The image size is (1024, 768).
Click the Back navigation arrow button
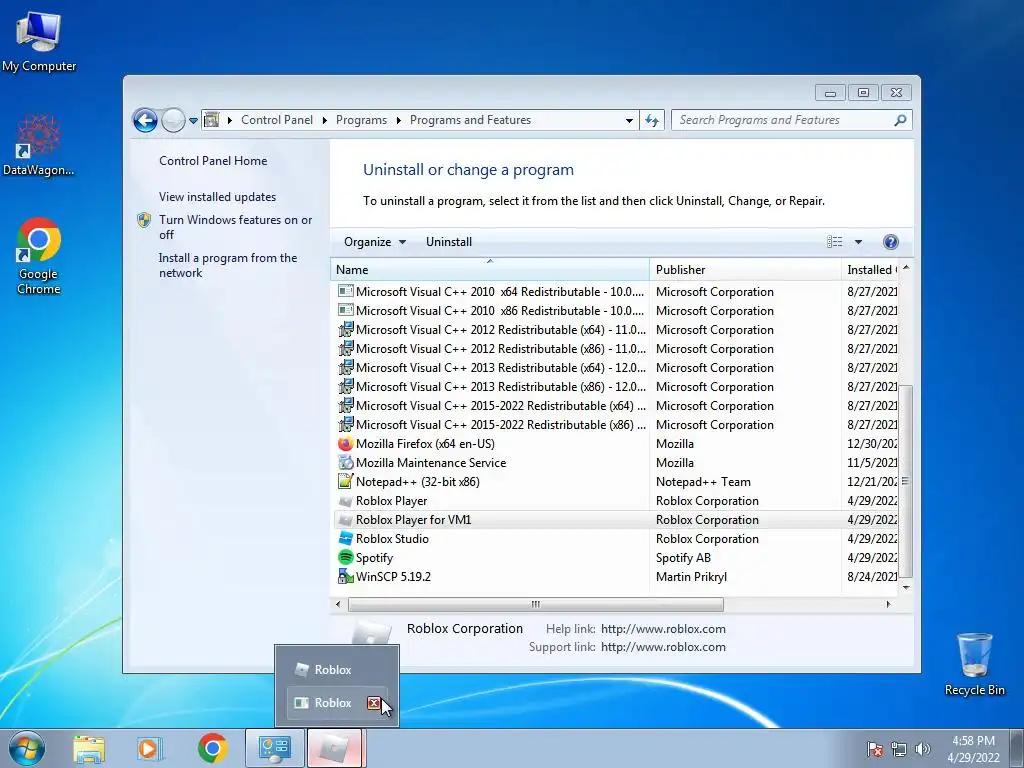[145, 120]
